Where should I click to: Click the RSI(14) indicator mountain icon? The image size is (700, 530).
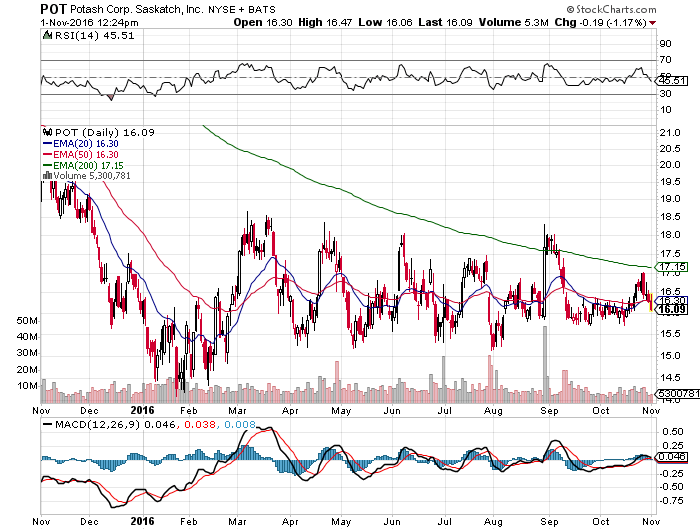[47, 35]
